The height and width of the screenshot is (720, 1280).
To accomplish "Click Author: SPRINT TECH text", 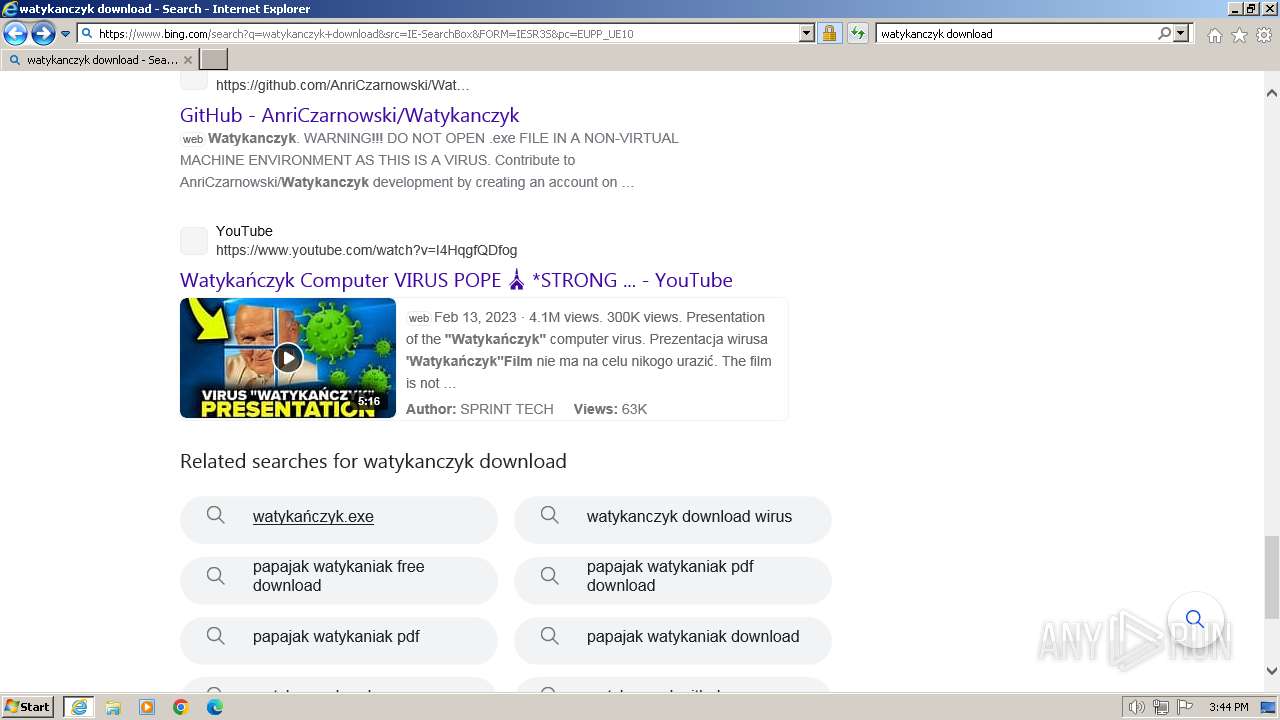I will click(x=480, y=409).
